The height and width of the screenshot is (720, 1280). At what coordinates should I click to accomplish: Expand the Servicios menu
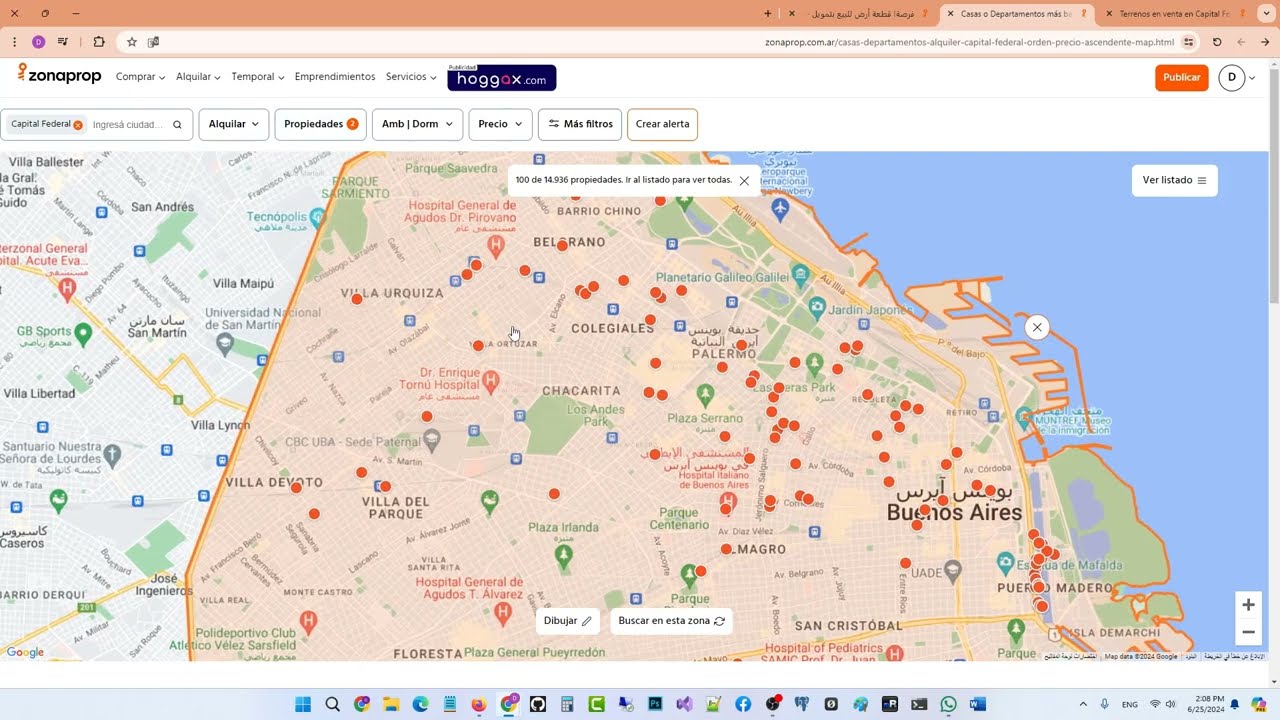click(411, 77)
